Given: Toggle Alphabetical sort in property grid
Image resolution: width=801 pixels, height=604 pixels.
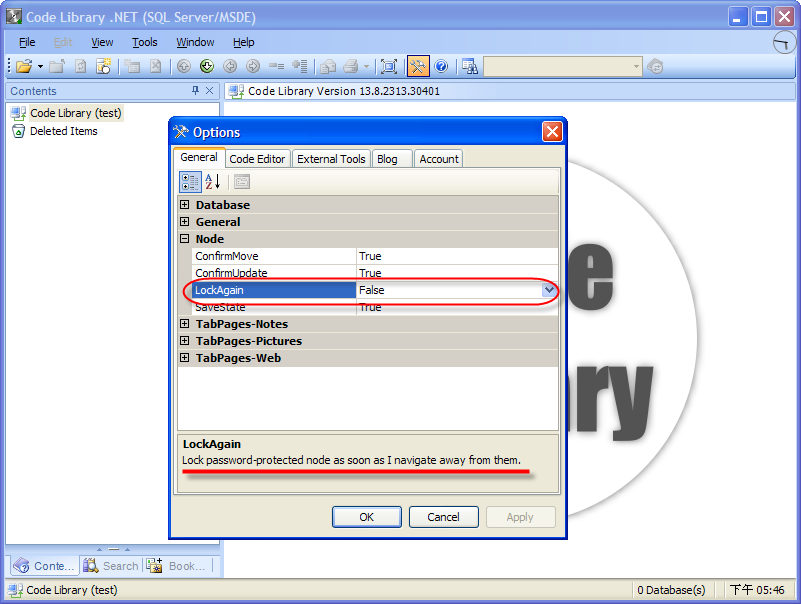Looking at the screenshot, I should point(213,182).
